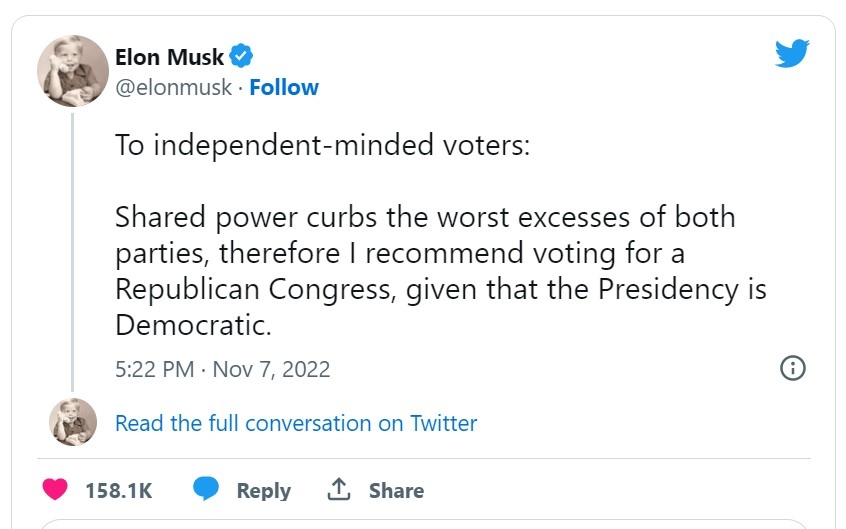Click the tweet paragraph about shared power

click(440, 270)
